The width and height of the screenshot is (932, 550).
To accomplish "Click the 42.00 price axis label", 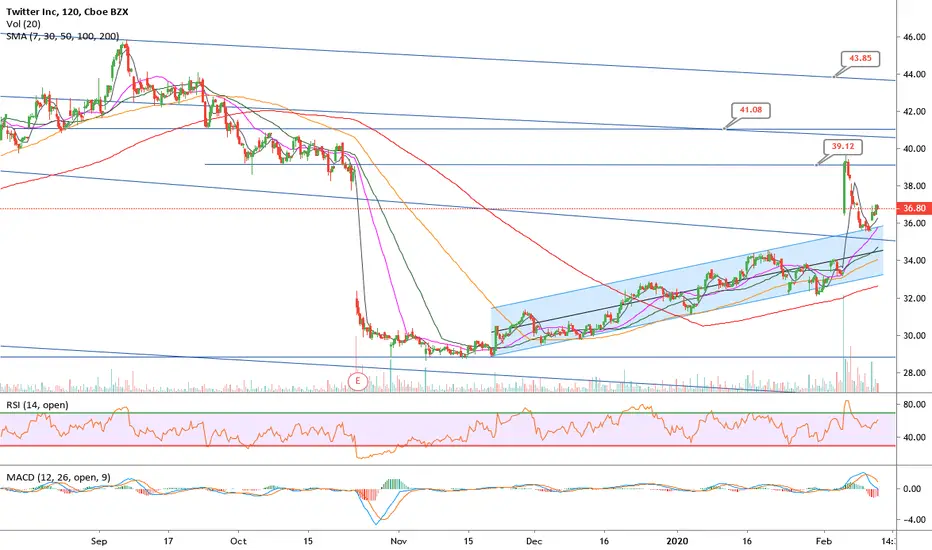I will coord(914,112).
